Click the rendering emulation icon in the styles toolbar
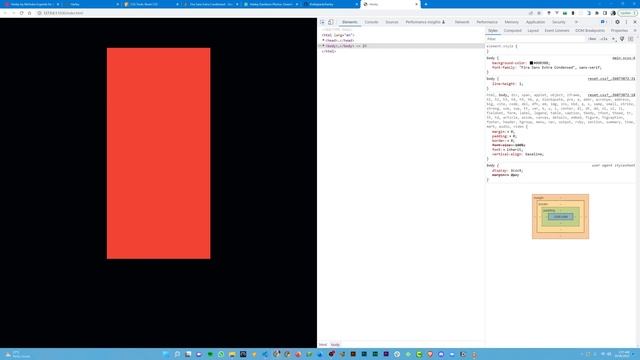 622,39
